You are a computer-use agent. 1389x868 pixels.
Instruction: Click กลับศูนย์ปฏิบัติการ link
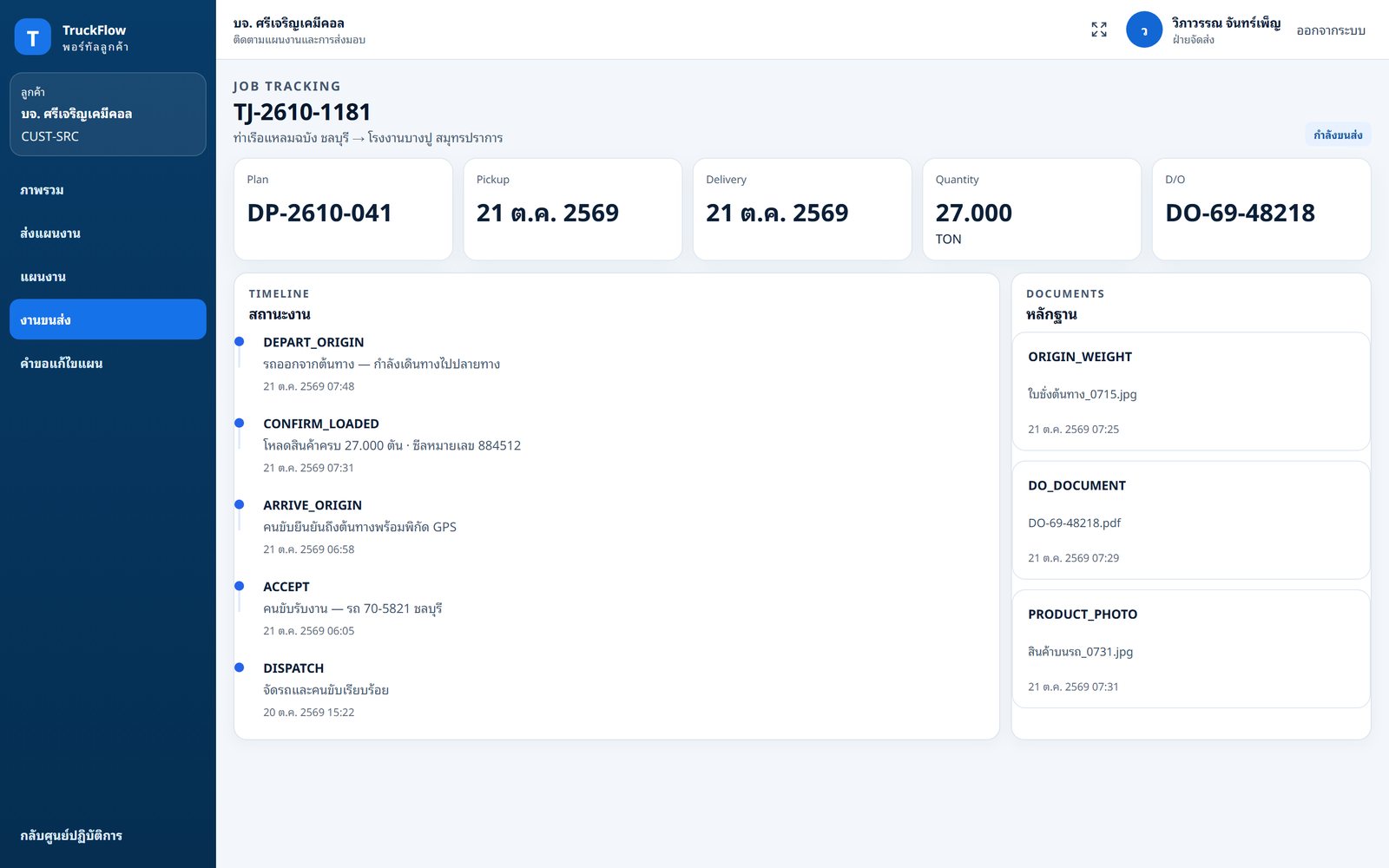[108, 835]
